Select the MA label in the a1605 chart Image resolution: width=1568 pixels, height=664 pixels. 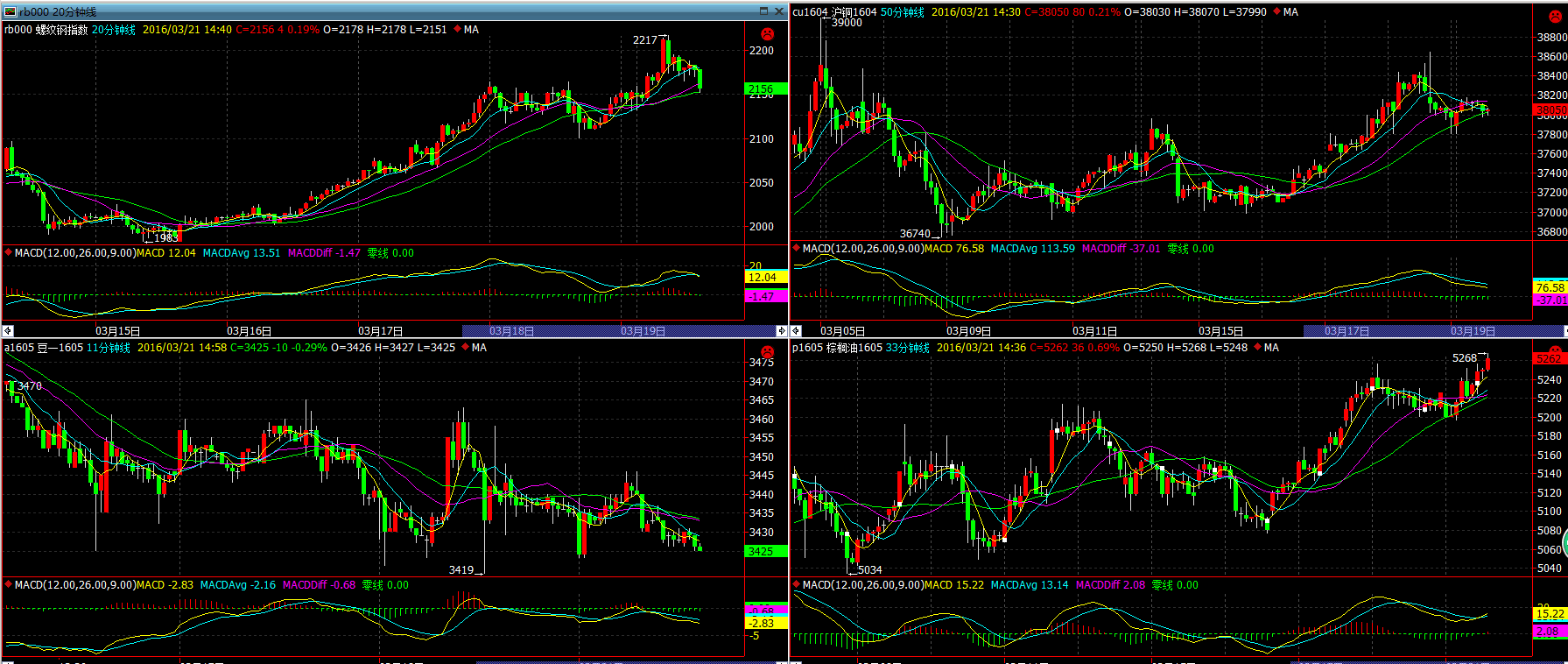pyautogui.click(x=479, y=348)
